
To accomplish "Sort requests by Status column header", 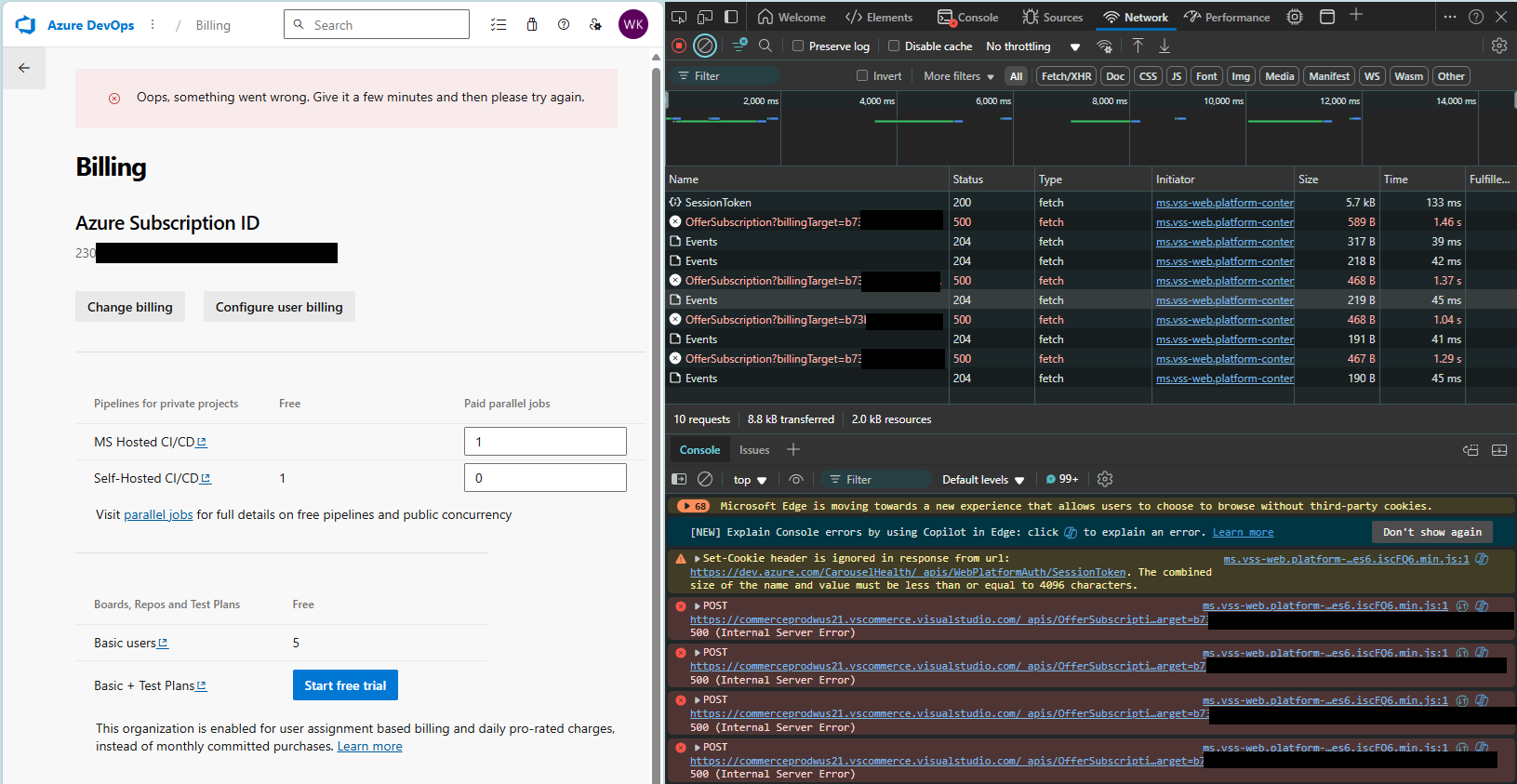I will click(991, 179).
